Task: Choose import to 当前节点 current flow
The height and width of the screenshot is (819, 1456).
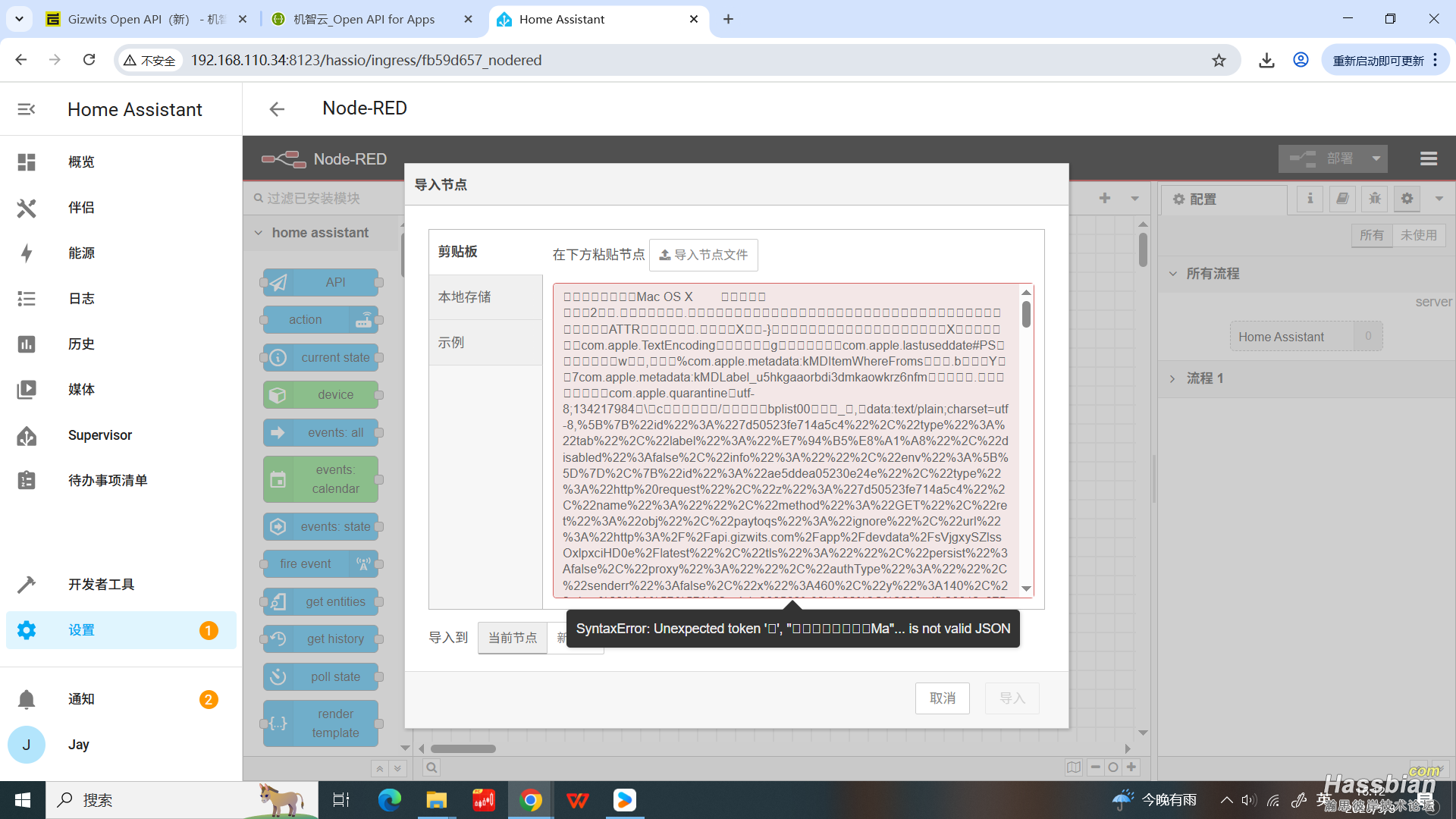Action: coord(513,638)
